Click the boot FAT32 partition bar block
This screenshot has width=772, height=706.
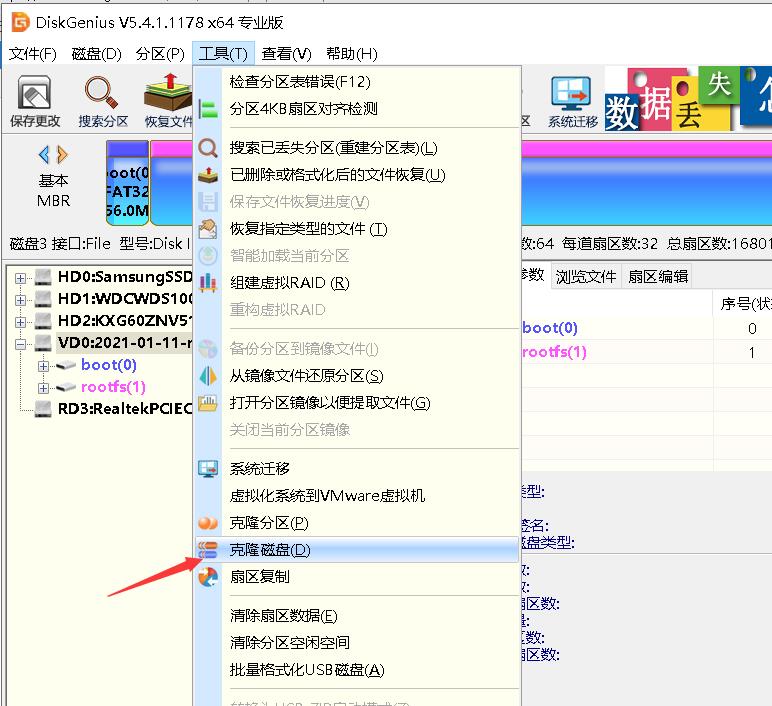point(128,183)
